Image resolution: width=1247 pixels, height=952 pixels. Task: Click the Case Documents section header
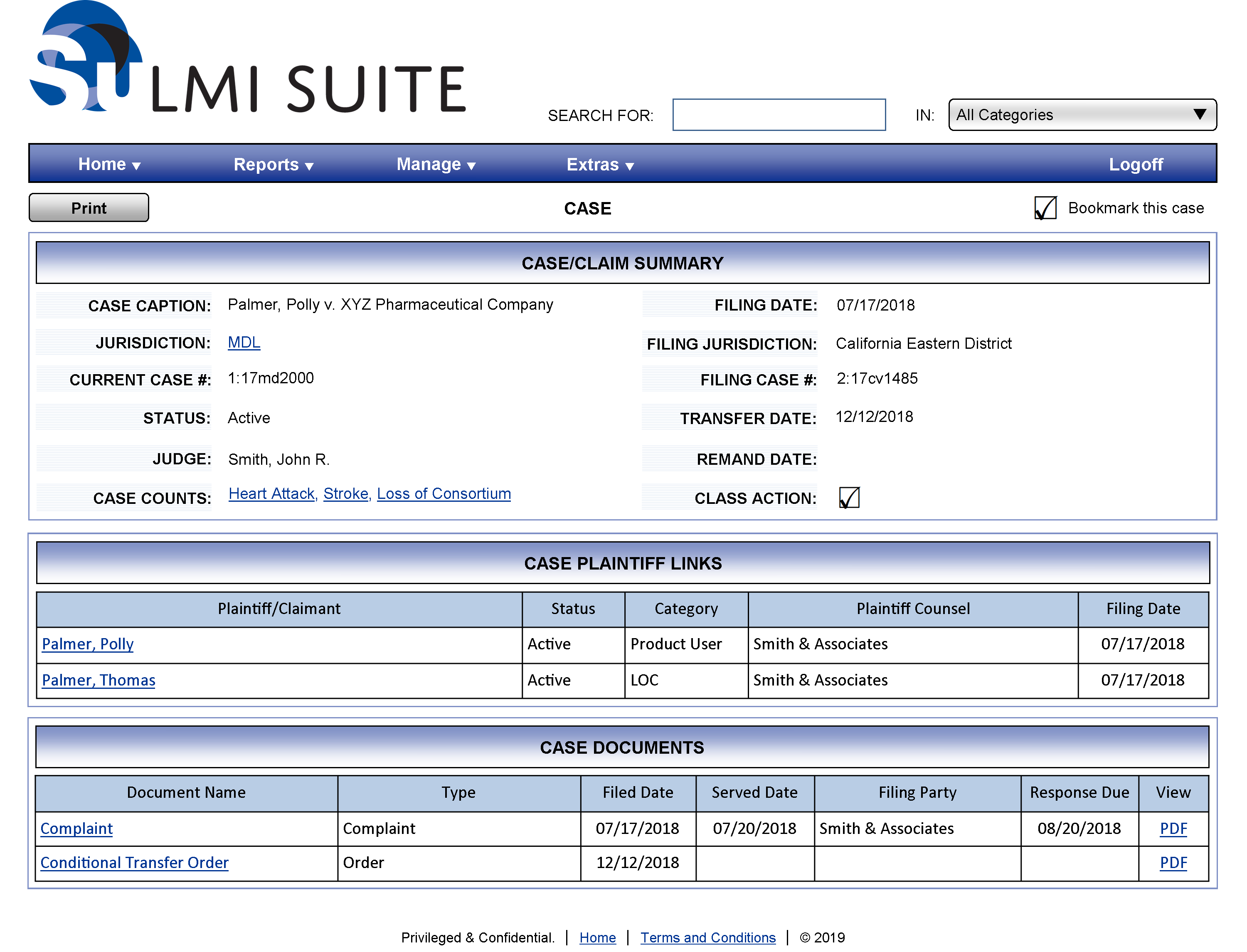(x=622, y=747)
